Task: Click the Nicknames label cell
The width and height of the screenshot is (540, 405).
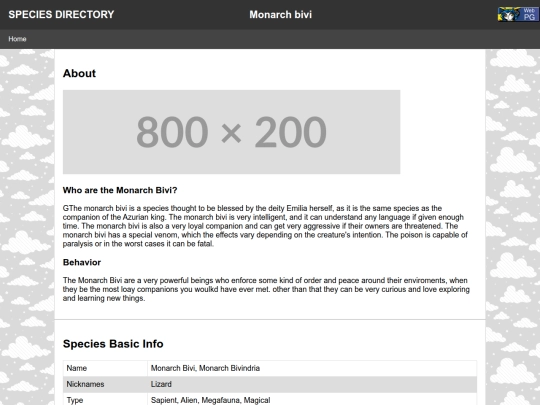Action: coord(105,384)
